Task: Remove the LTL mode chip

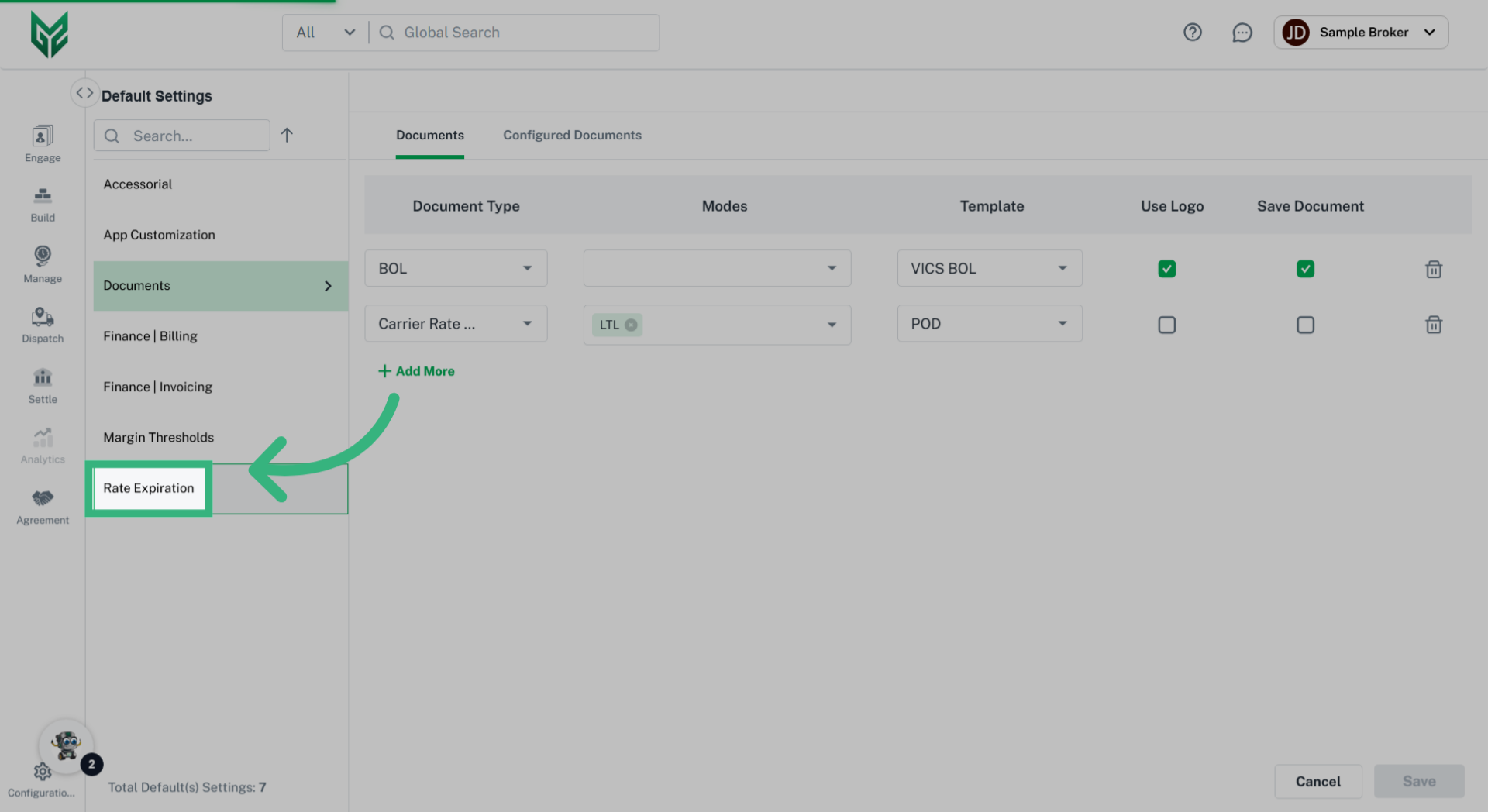Action: (632, 325)
